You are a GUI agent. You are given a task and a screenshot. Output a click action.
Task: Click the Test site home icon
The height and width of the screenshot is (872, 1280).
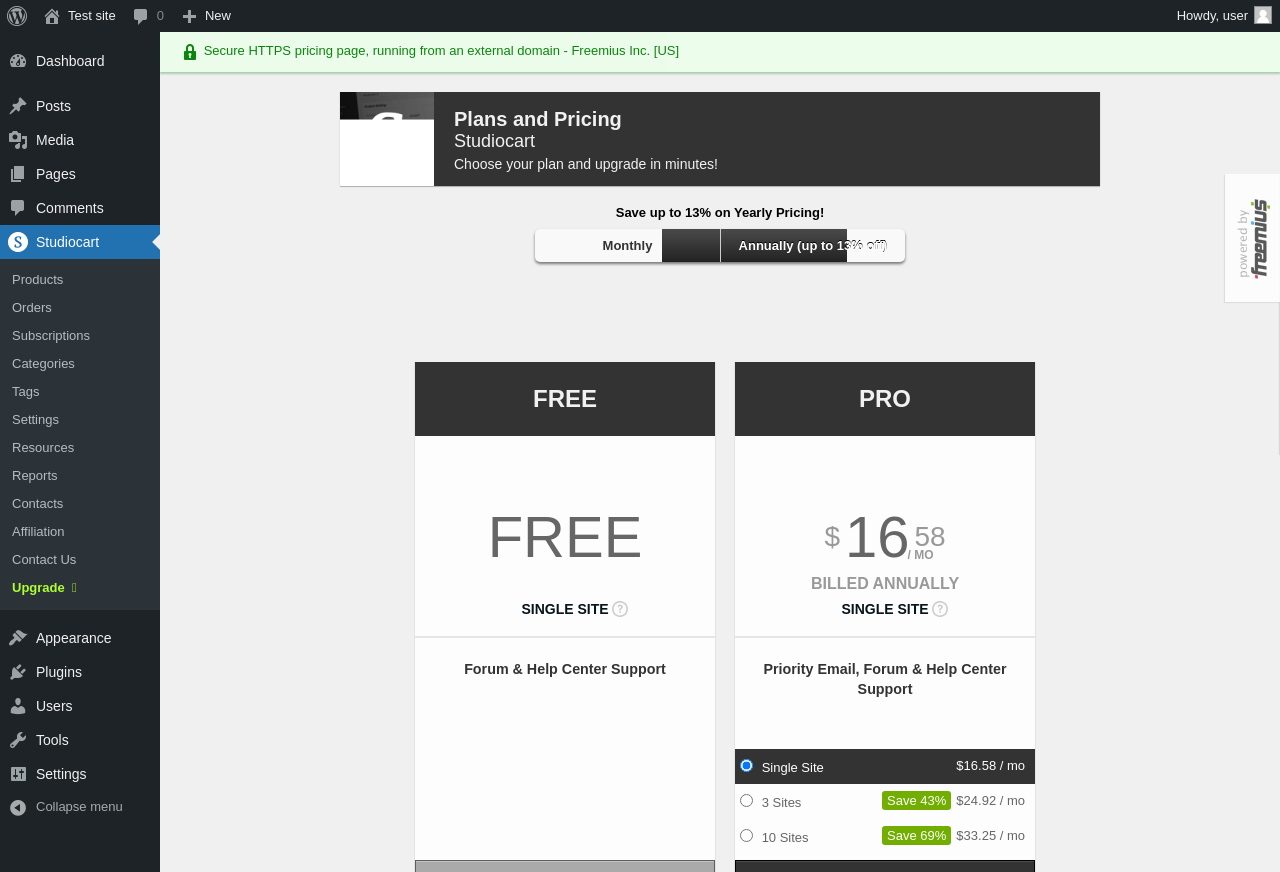[x=52, y=16]
